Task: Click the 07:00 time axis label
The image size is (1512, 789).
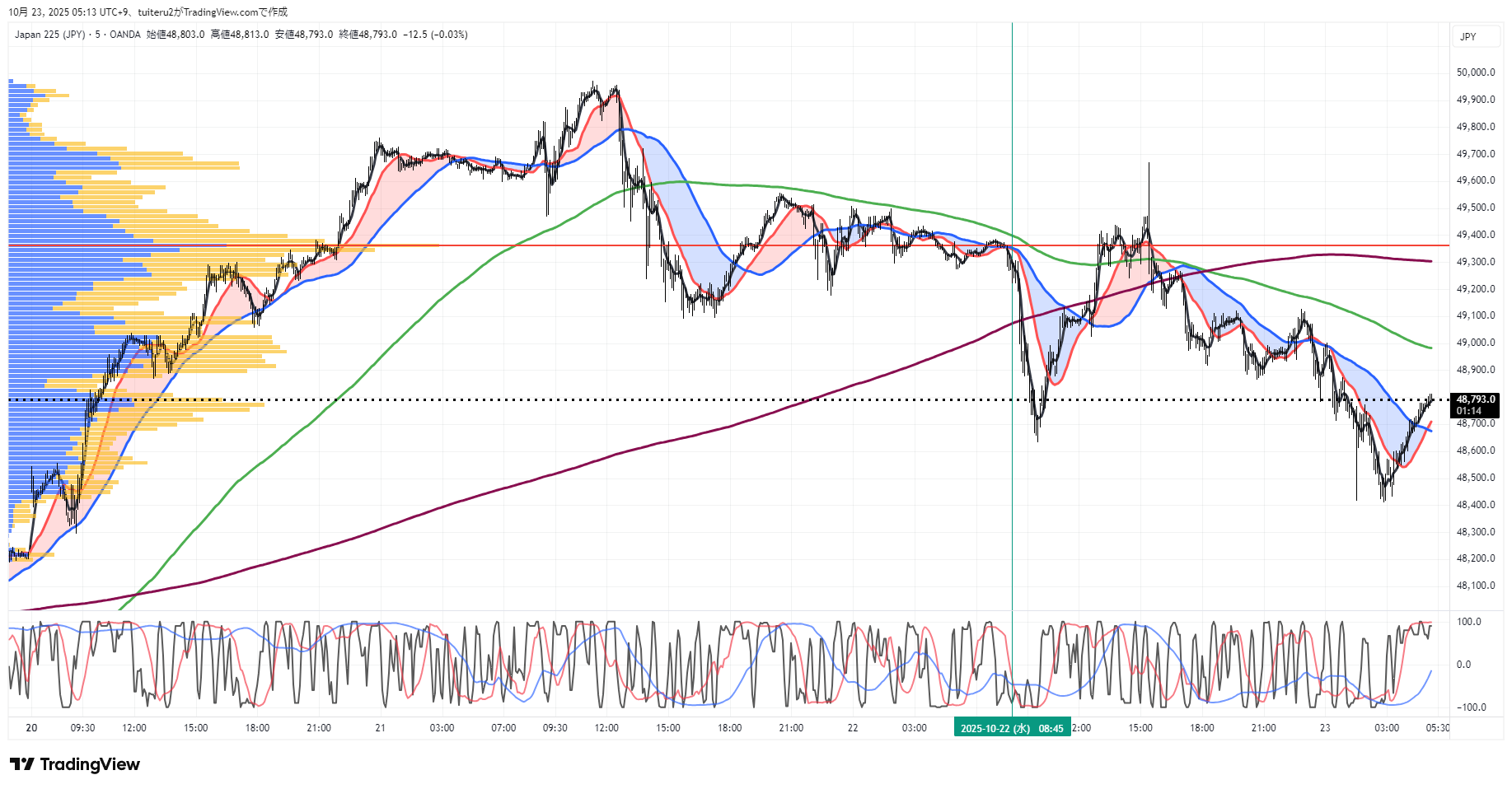Action: (x=503, y=728)
